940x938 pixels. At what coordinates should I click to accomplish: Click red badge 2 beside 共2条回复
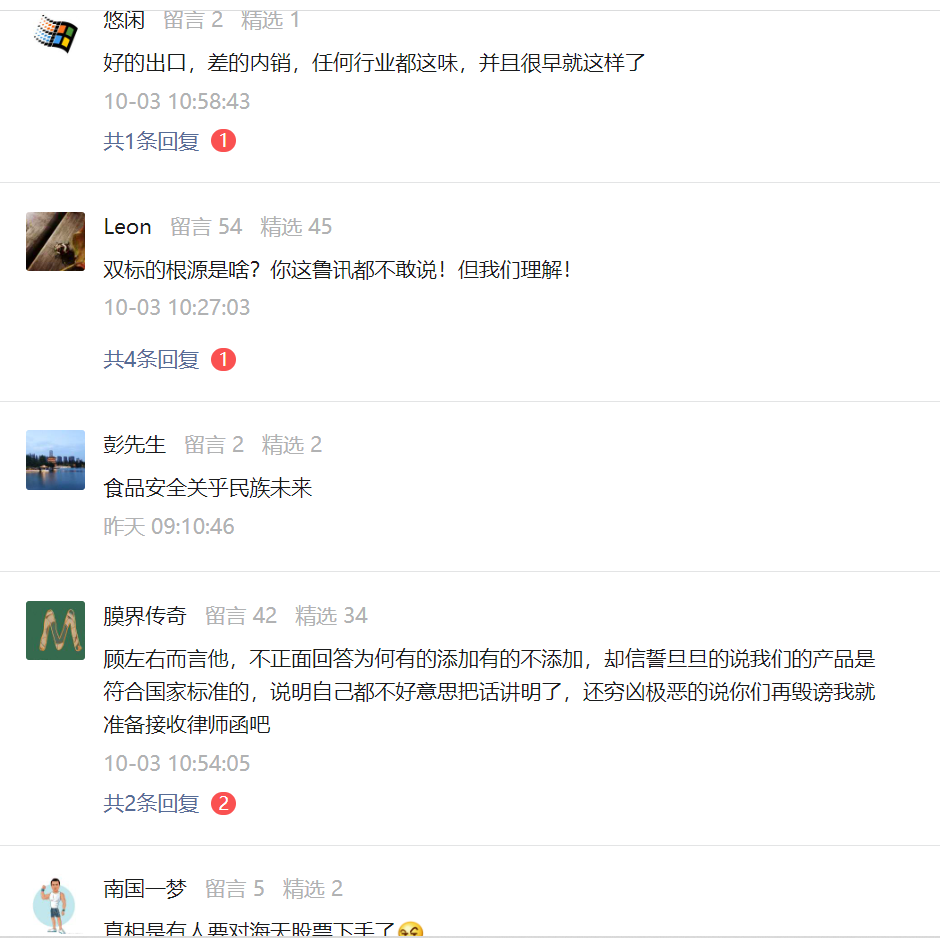point(224,804)
